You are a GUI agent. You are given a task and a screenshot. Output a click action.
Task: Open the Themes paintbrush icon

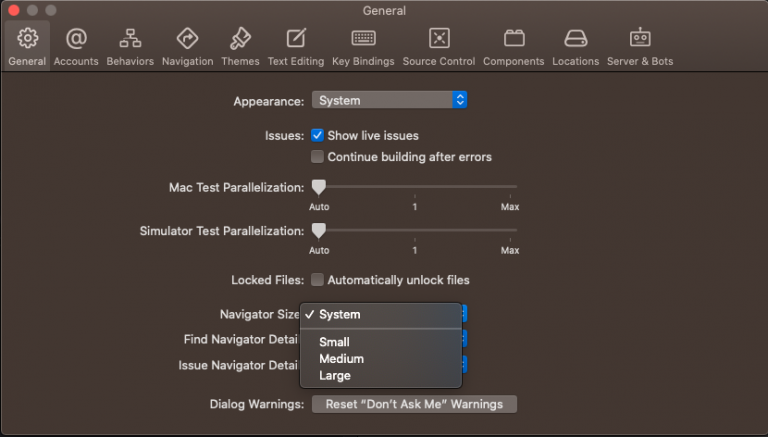pyautogui.click(x=240, y=39)
